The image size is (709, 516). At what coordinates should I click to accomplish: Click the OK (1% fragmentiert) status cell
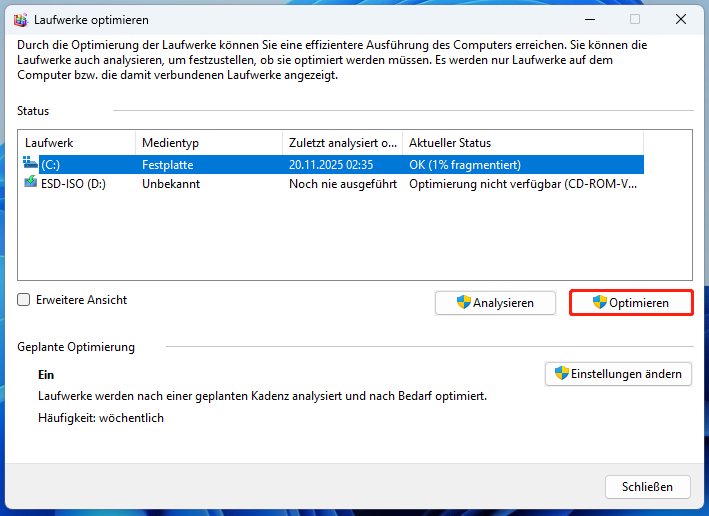465,165
